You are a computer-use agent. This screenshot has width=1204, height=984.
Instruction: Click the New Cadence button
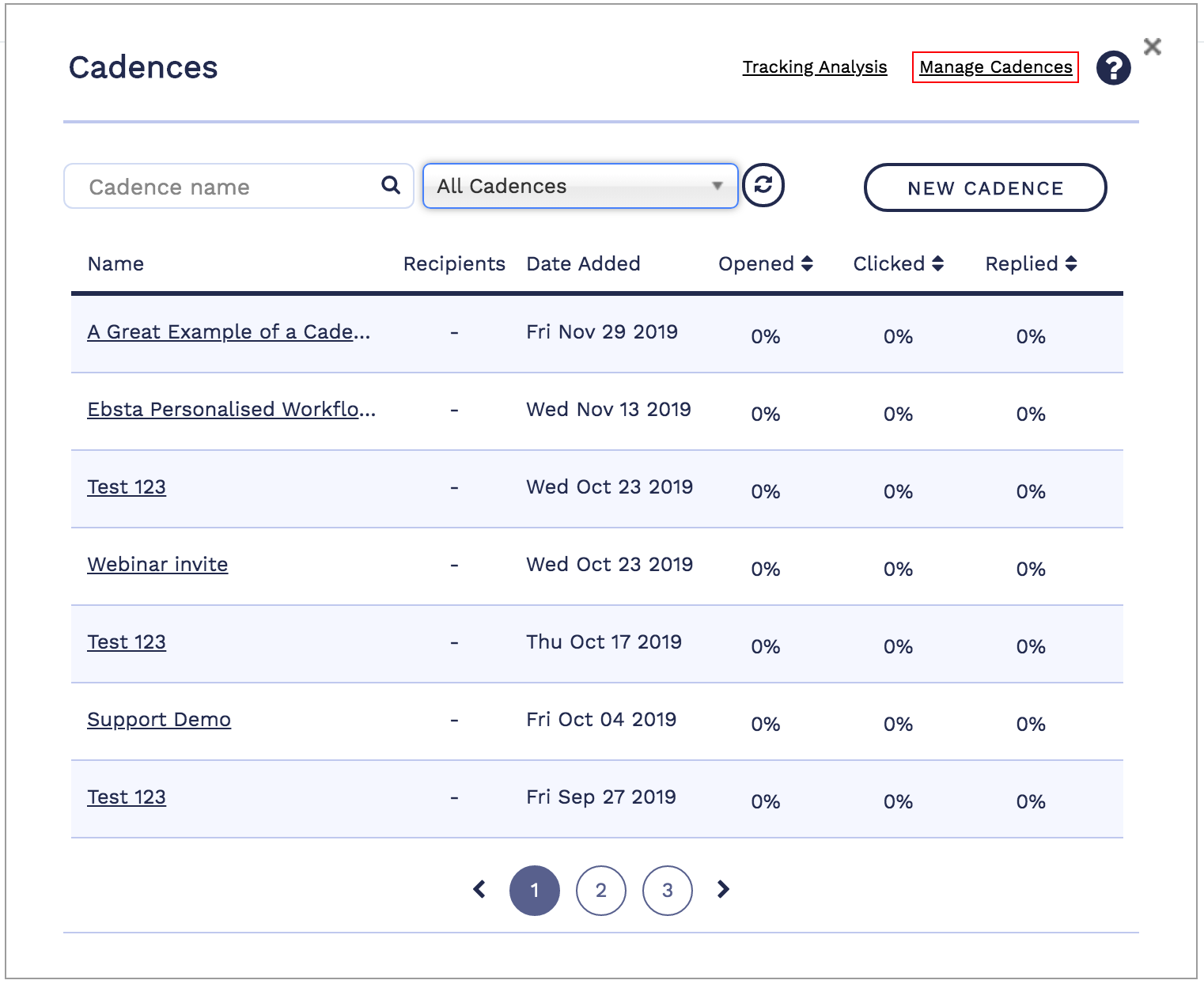point(985,188)
